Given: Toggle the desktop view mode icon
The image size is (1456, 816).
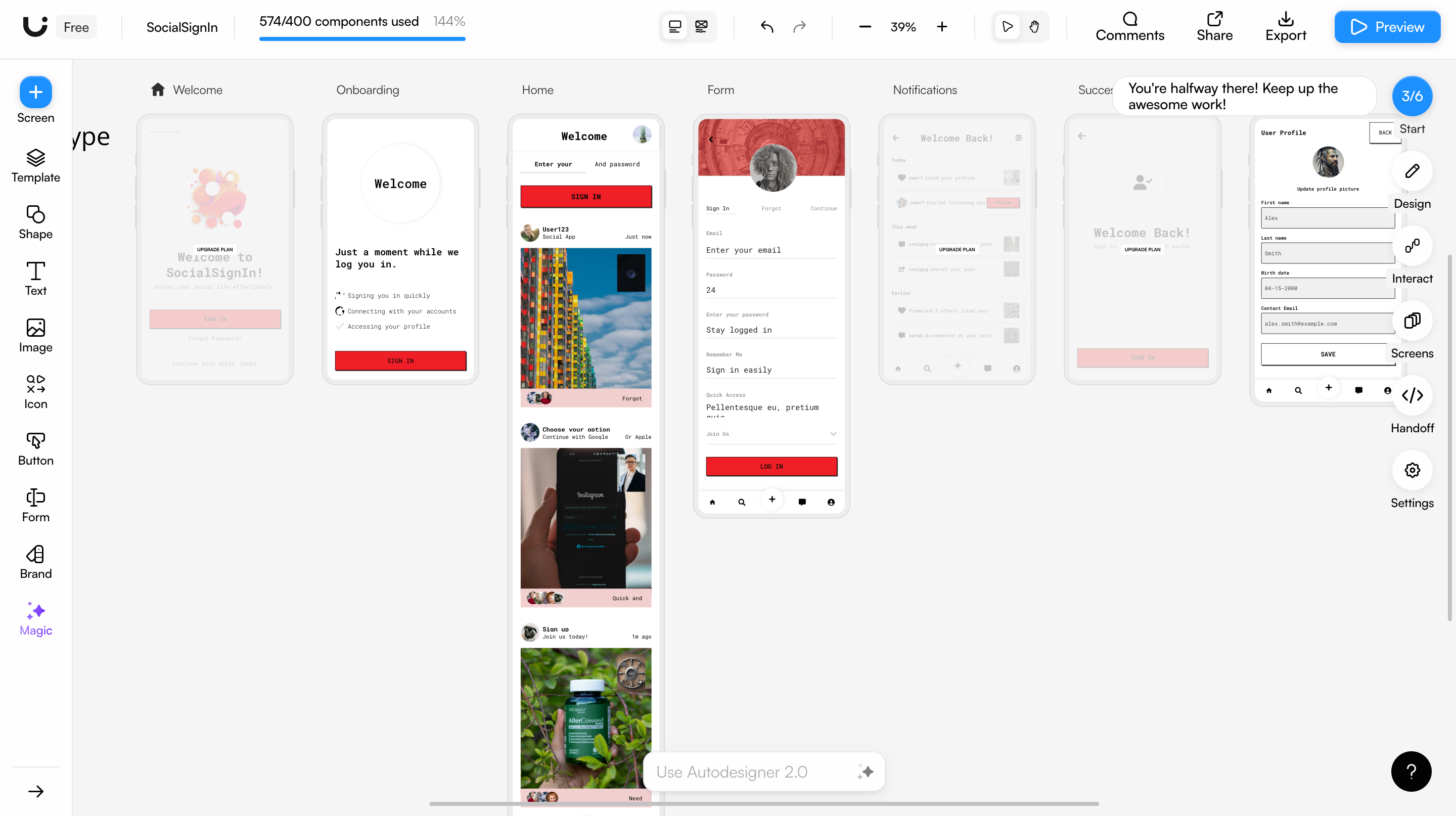Looking at the screenshot, I should [x=674, y=27].
